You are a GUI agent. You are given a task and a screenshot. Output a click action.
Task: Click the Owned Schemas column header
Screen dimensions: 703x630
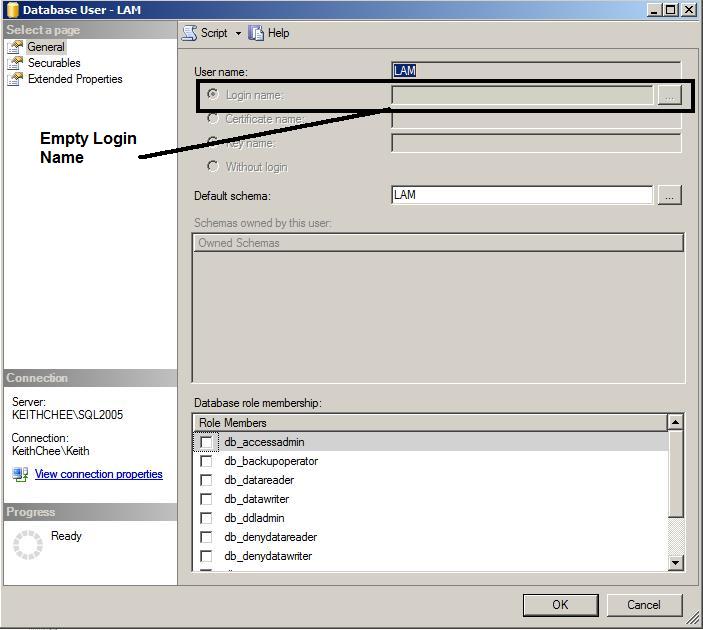[x=438, y=243]
